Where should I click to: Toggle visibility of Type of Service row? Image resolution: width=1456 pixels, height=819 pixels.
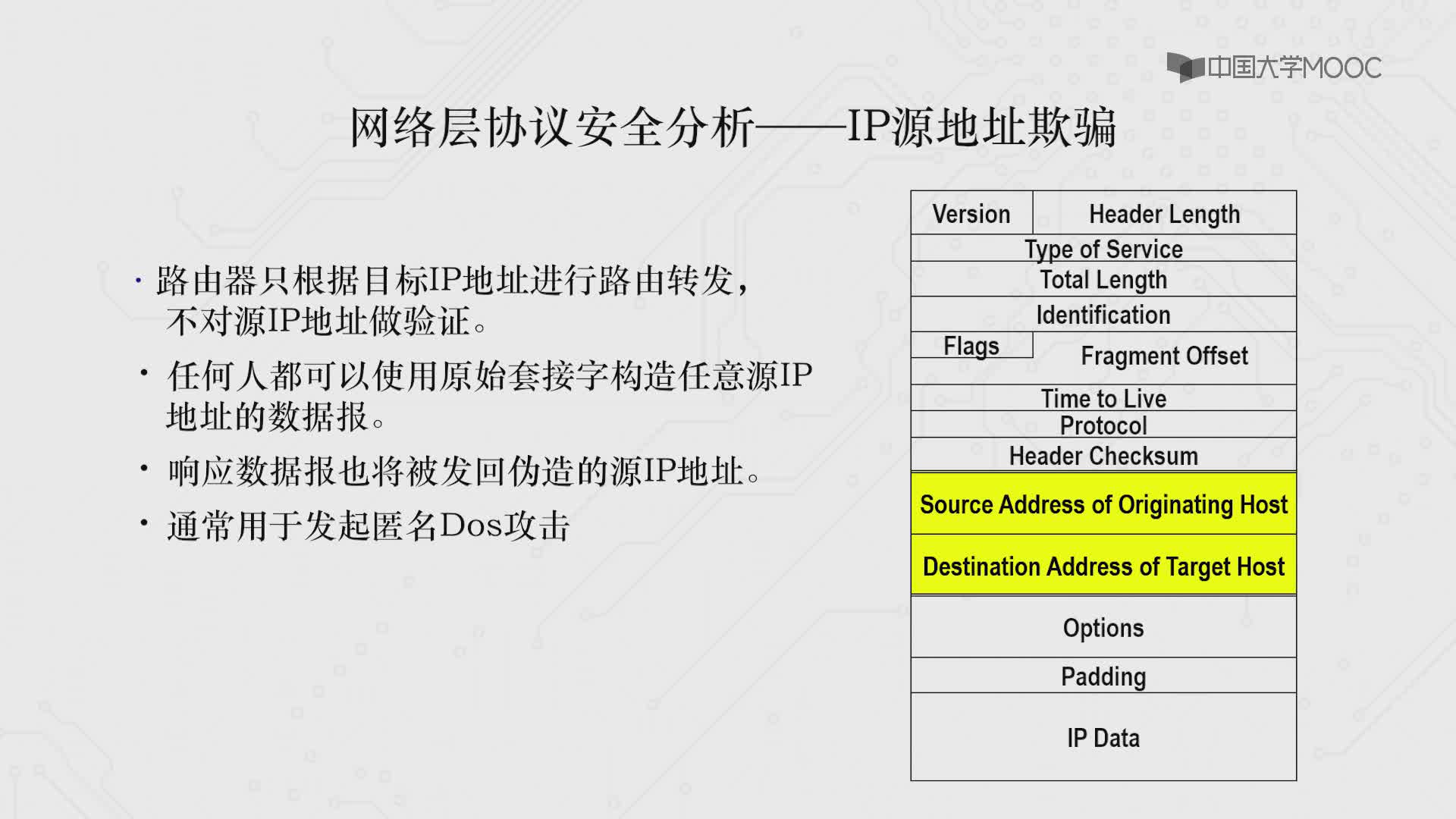[1100, 248]
